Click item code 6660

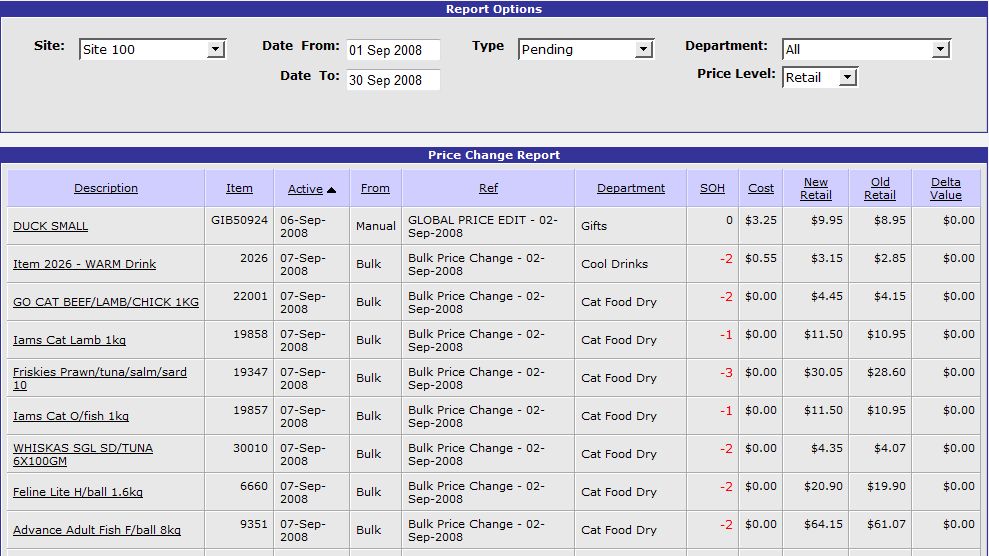point(254,486)
